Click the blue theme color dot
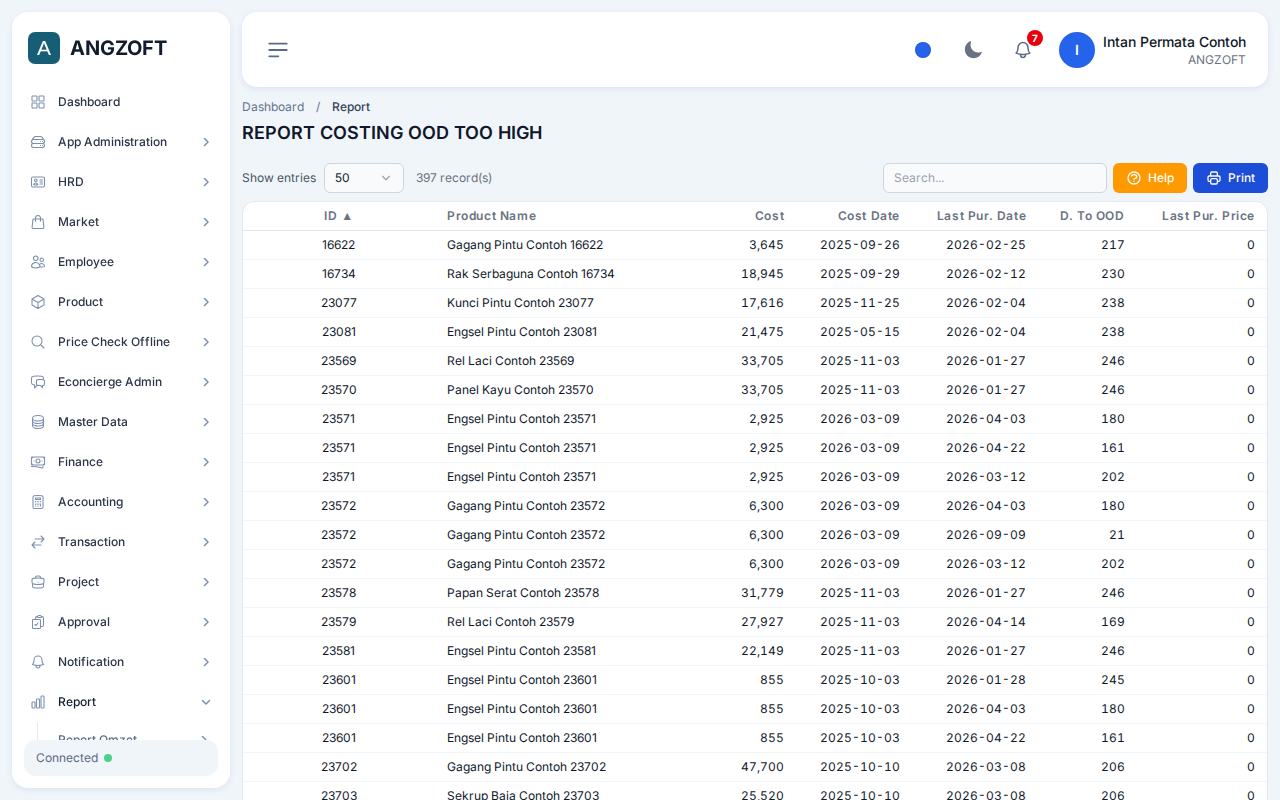The image size is (1280, 800). pos(923,50)
